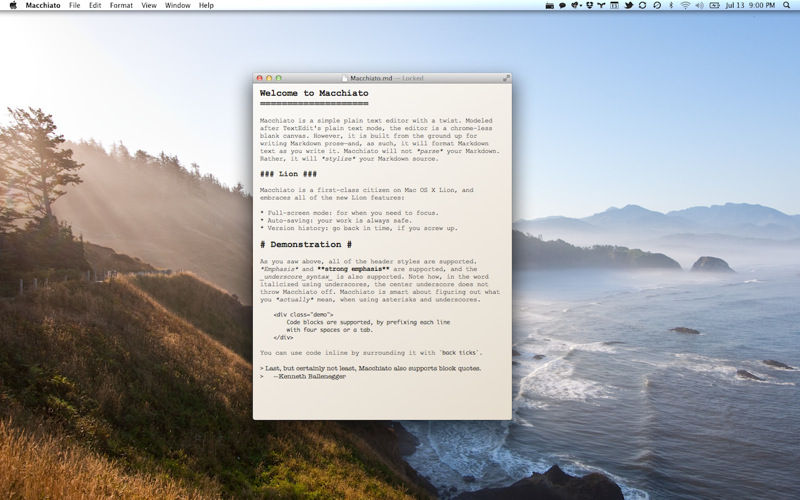This screenshot has height=500, width=800.
Task: Click the inline code 'back ticks'
Action: 459,353
